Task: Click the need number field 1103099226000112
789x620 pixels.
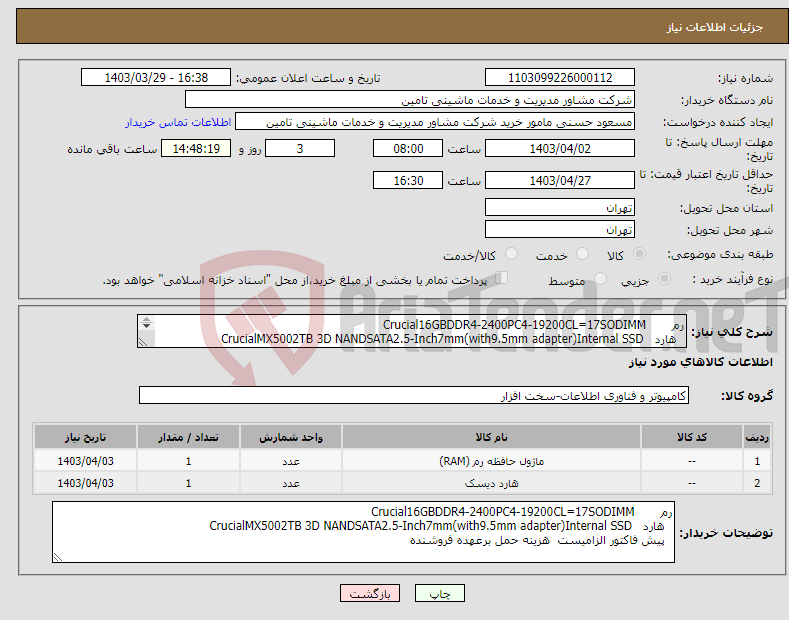Action: [x=560, y=78]
